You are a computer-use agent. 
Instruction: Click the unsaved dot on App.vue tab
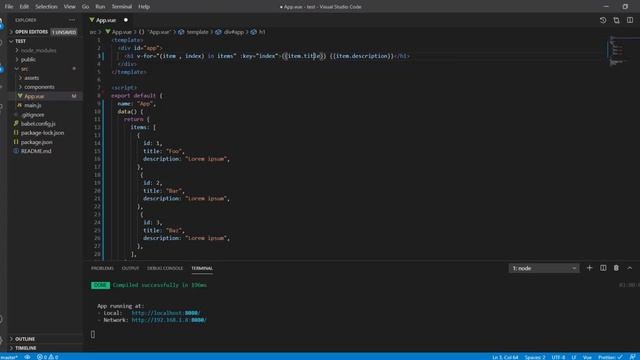pos(126,20)
